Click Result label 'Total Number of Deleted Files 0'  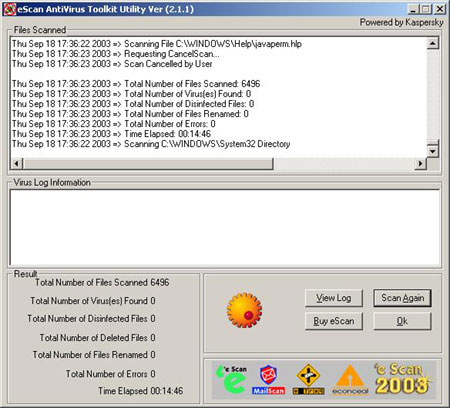[x=98, y=338]
